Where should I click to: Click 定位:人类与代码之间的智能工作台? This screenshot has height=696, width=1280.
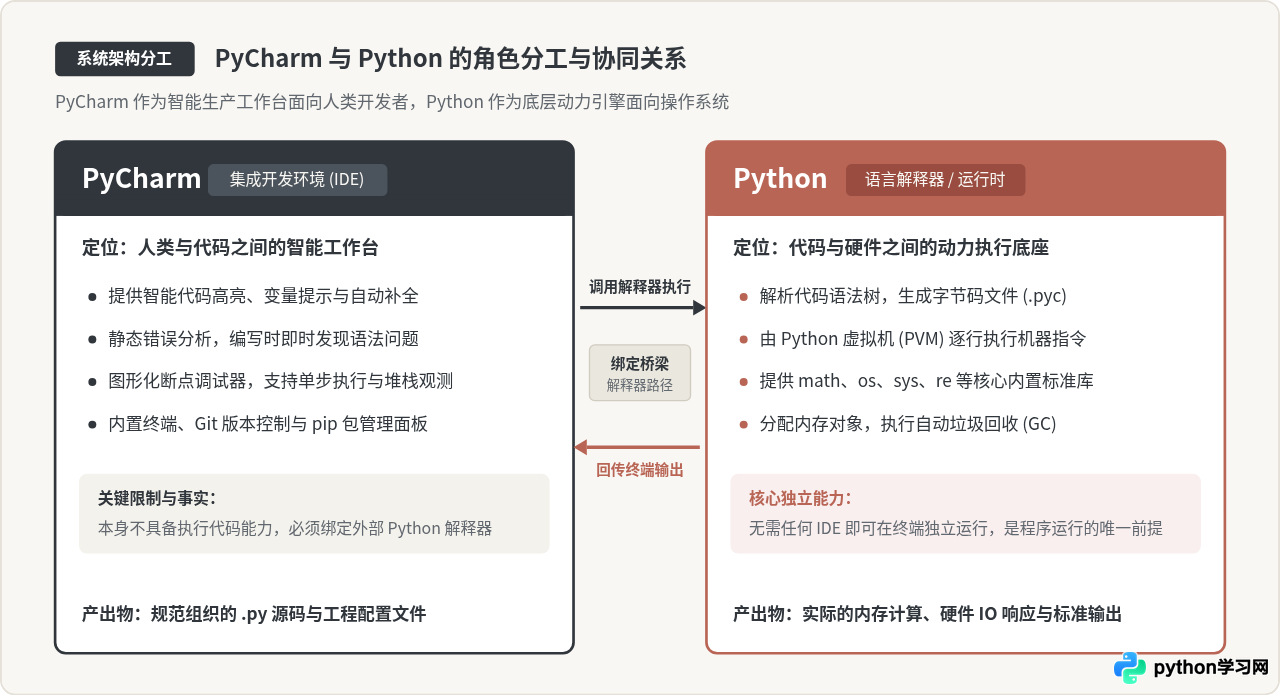tap(230, 247)
